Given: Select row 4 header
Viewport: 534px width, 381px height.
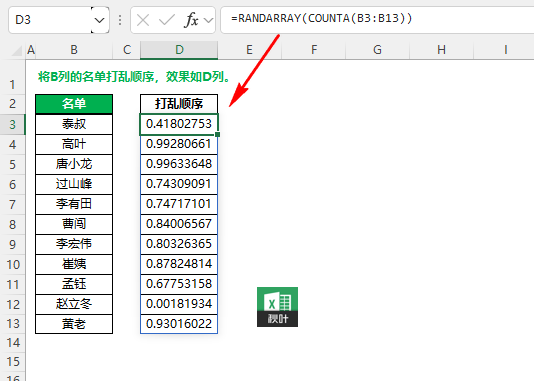Looking at the screenshot, I should pyautogui.click(x=13, y=144).
